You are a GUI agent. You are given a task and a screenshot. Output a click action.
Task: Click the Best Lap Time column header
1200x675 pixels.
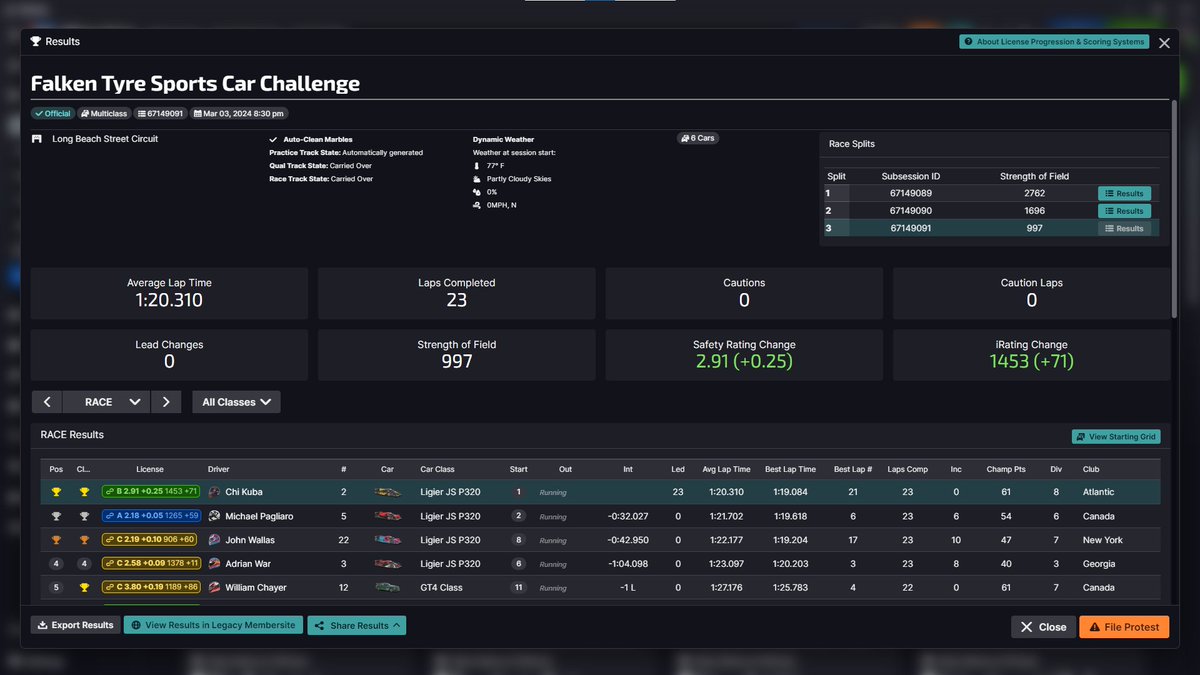(790, 469)
